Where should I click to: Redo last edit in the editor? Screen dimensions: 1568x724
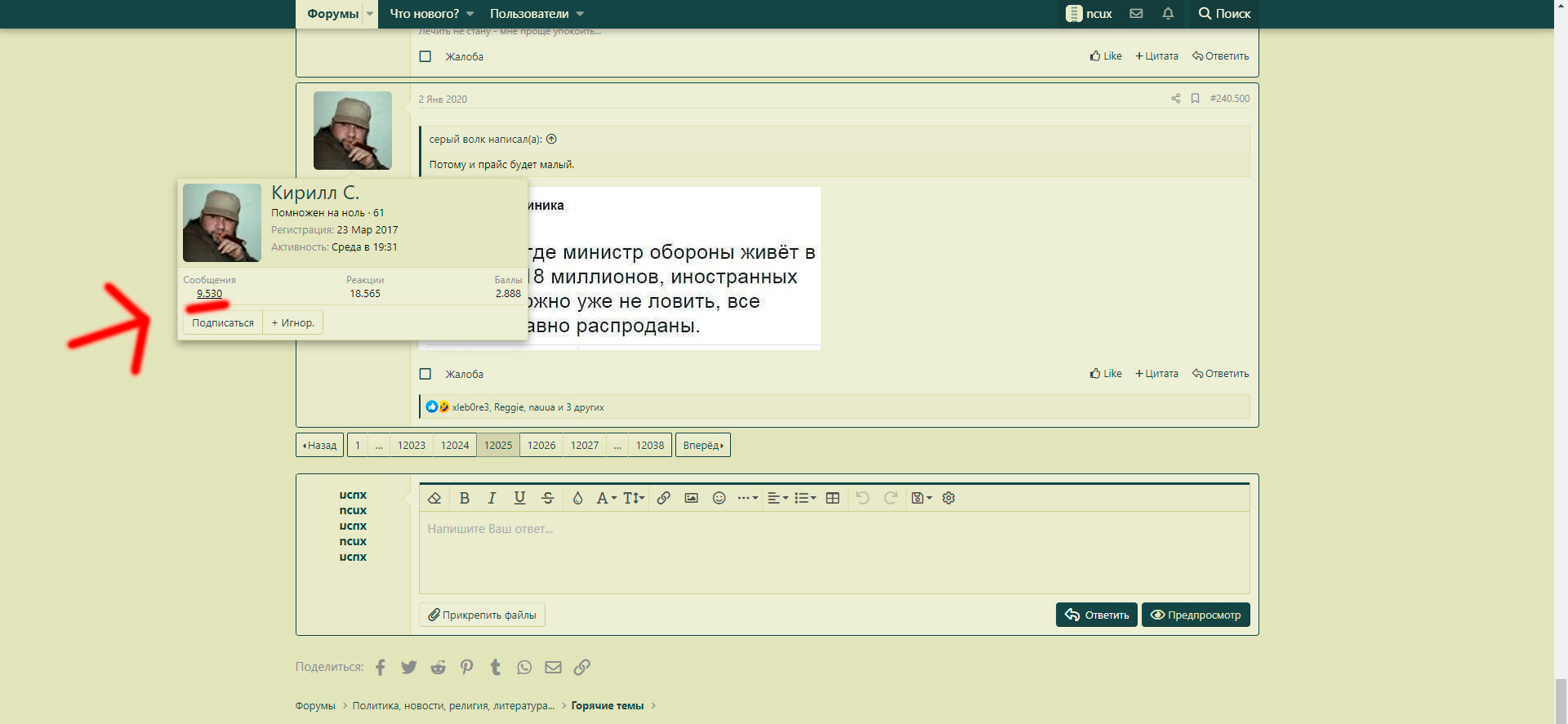point(891,498)
